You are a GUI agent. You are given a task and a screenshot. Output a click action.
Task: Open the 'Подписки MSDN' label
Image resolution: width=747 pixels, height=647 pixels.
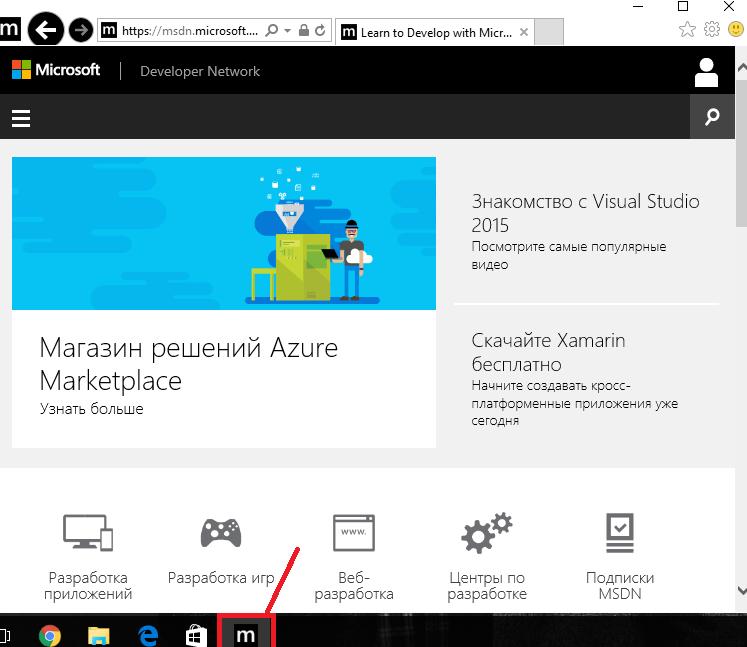620,586
